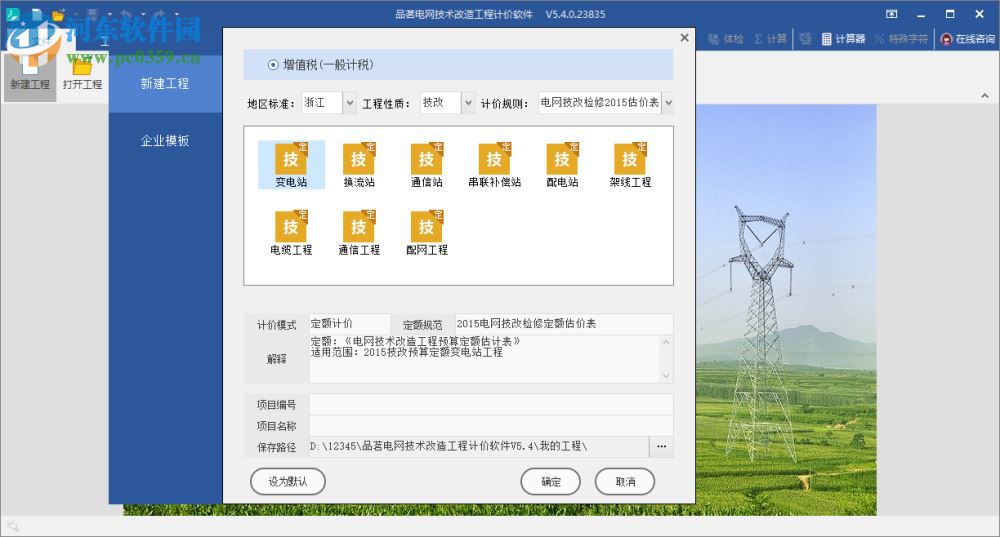Image resolution: width=1000 pixels, height=537 pixels.
Task: Click the 项目编号 input field
Action: point(490,404)
